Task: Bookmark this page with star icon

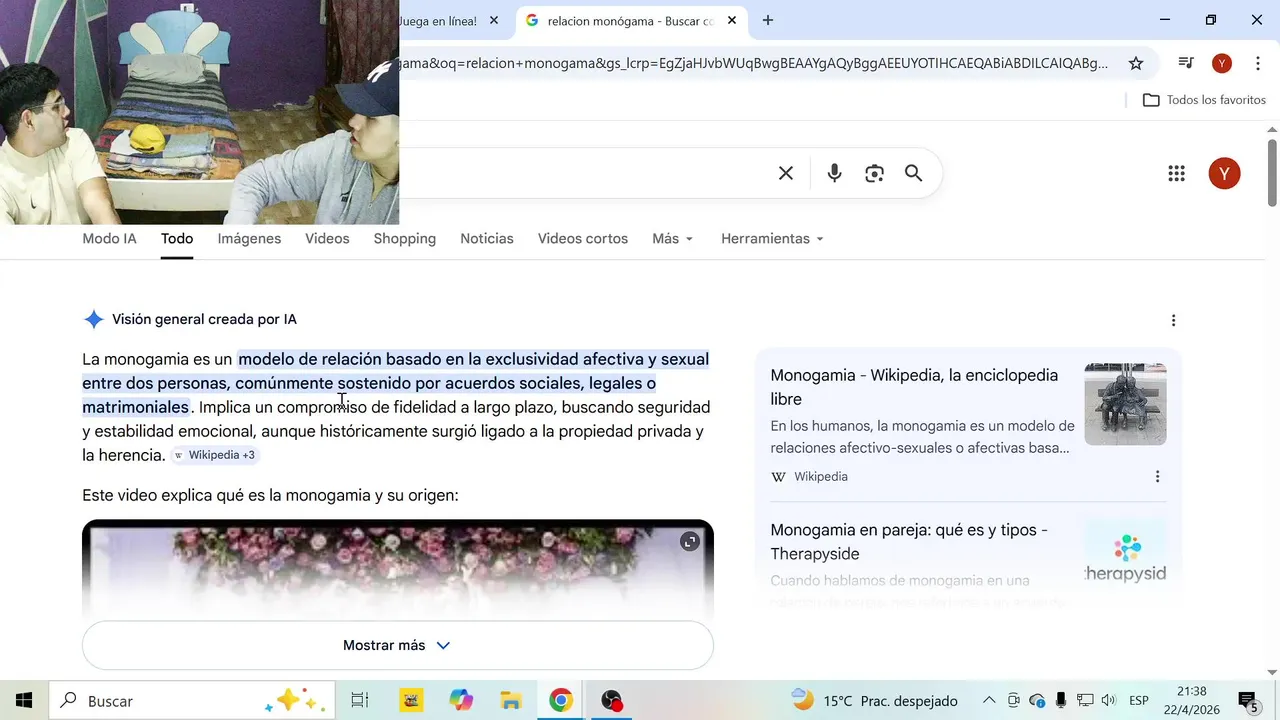Action: pos(1136,63)
